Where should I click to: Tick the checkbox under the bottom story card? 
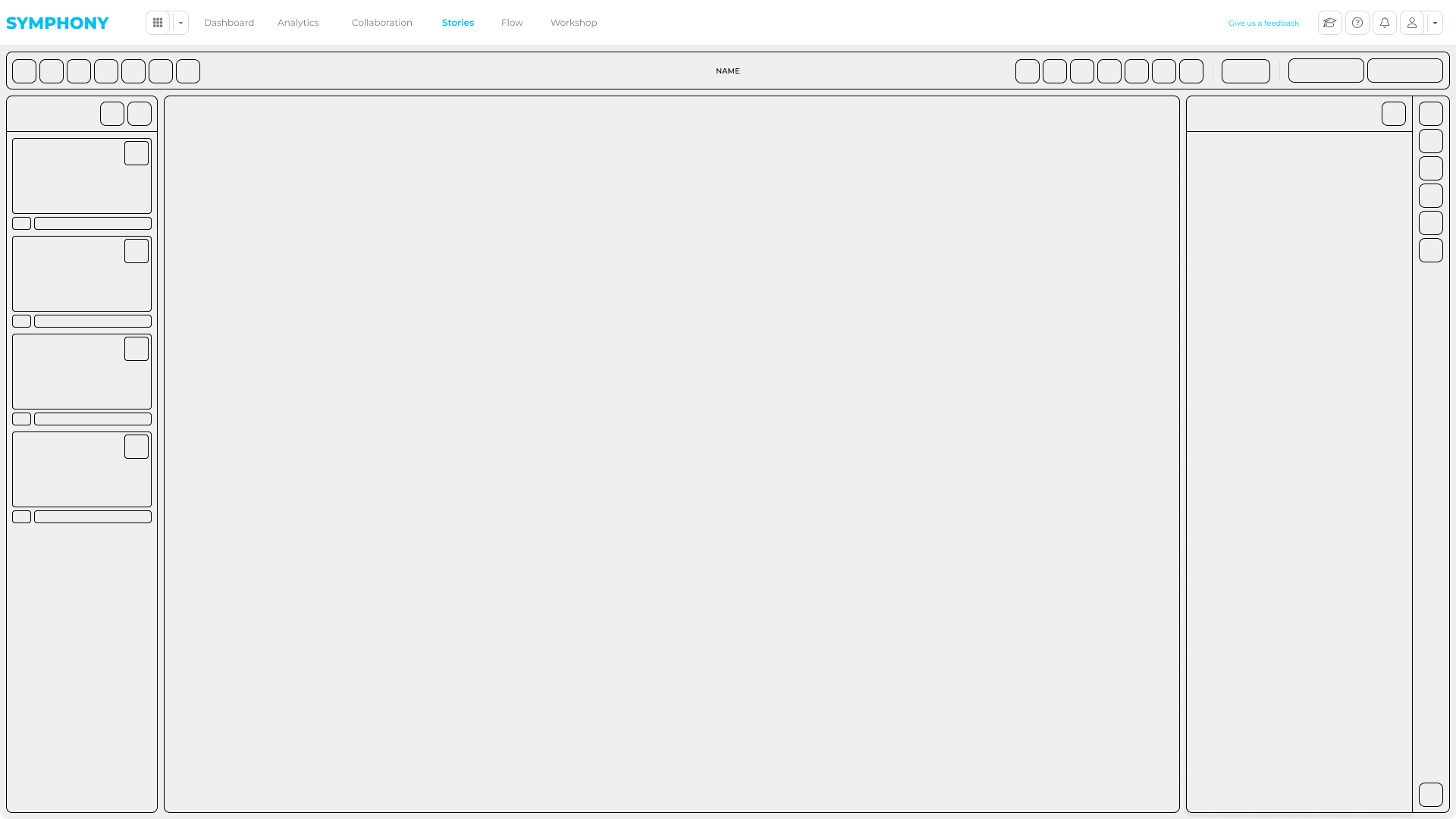coord(22,516)
